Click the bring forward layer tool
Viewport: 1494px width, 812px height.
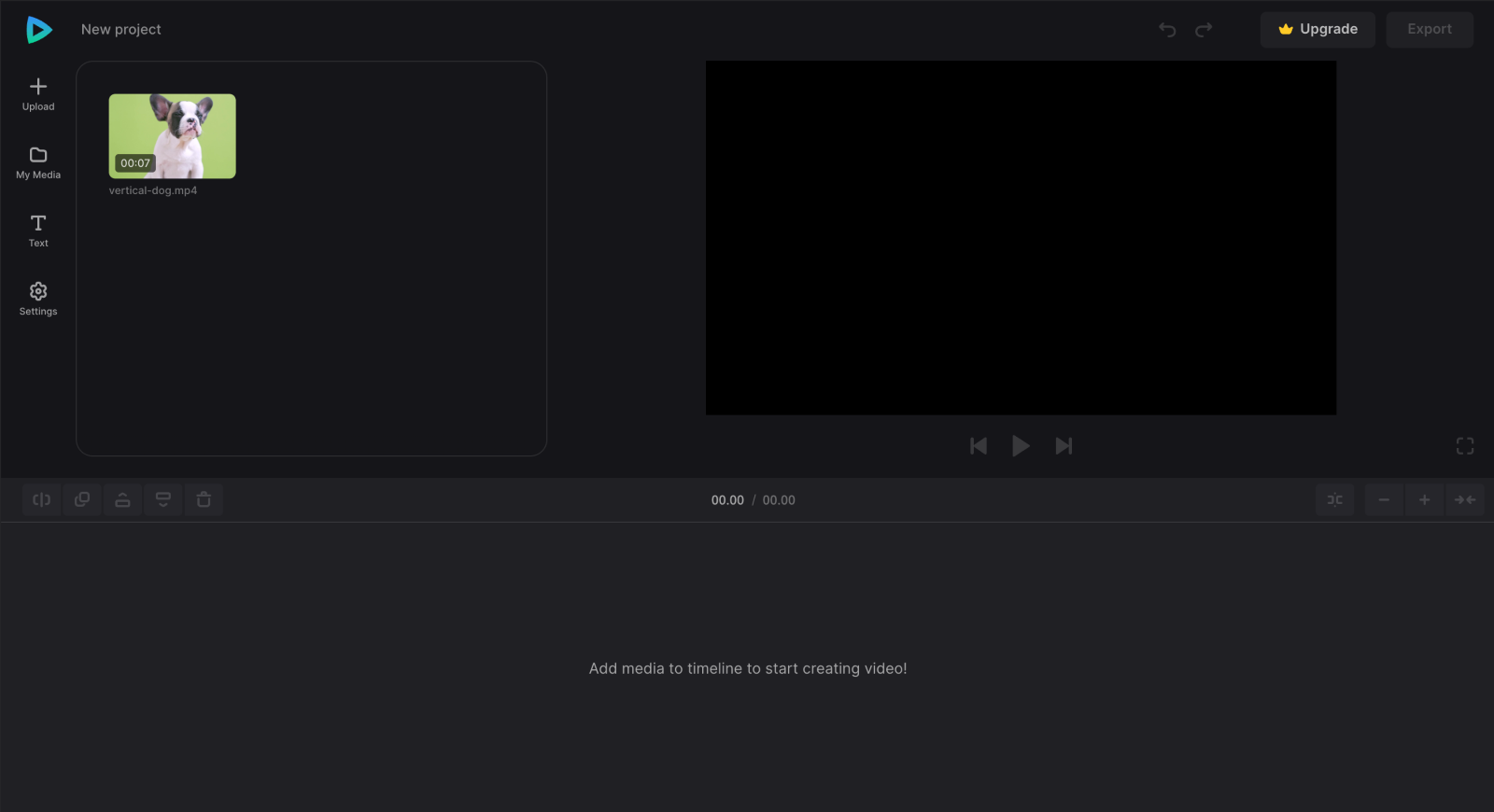coord(122,500)
